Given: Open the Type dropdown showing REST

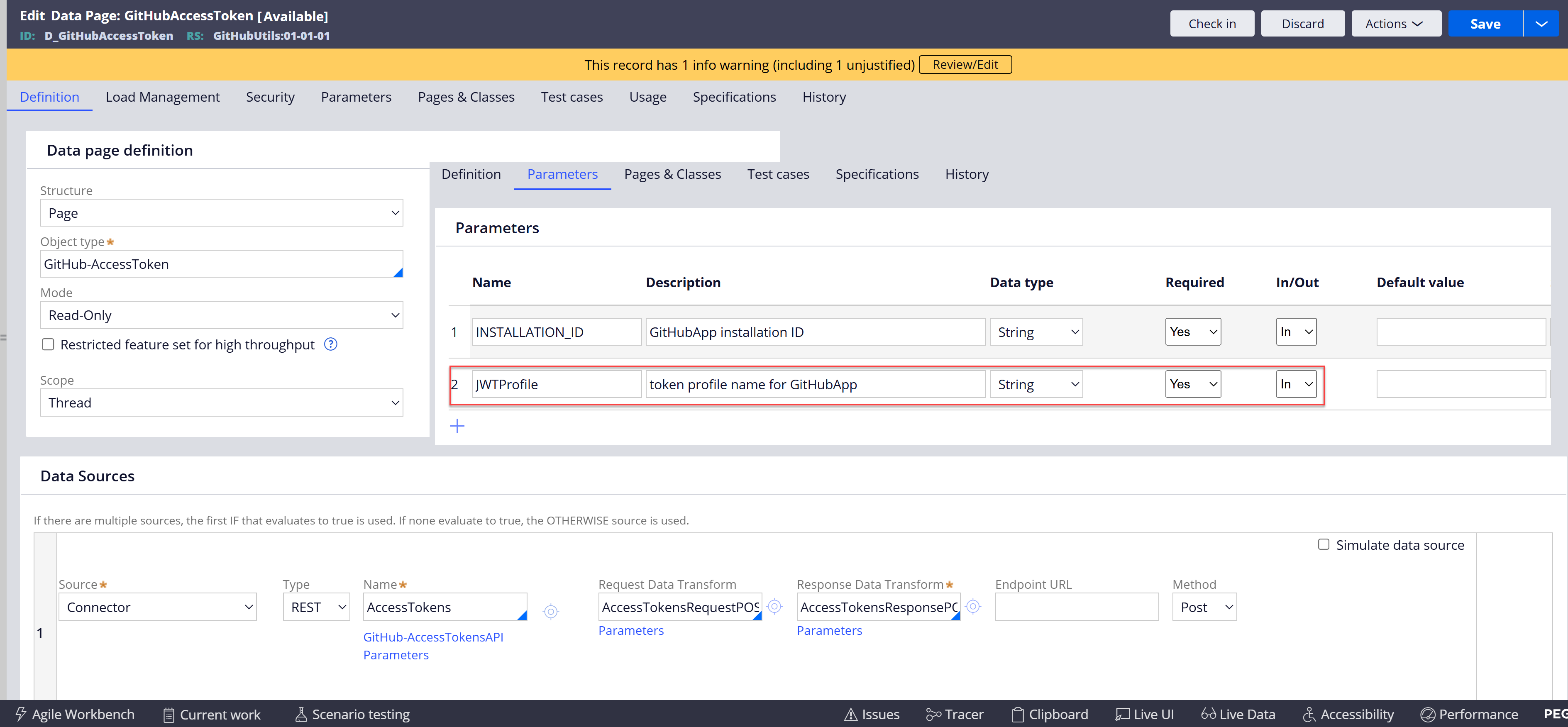Looking at the screenshot, I should (317, 607).
